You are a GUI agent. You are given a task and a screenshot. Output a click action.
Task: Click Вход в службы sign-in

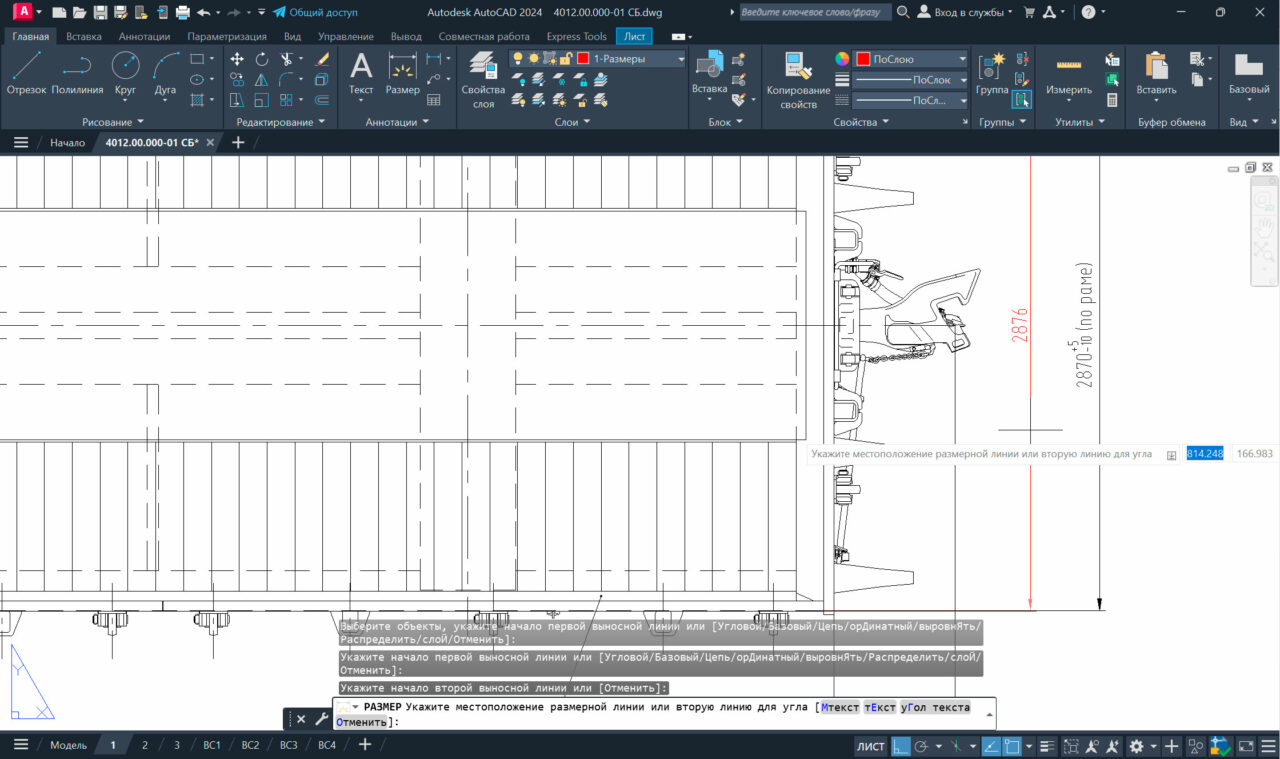pyautogui.click(x=966, y=12)
